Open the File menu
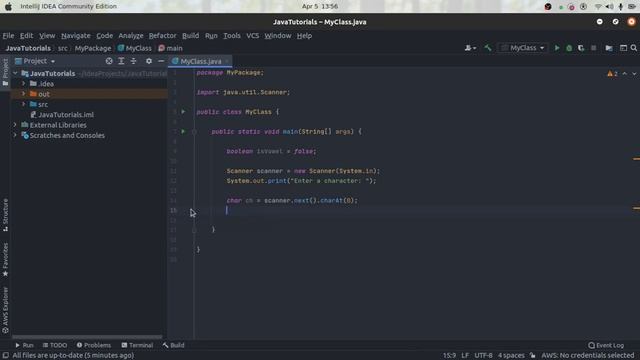Screen dimensions: 640x360 (x=8, y=36)
